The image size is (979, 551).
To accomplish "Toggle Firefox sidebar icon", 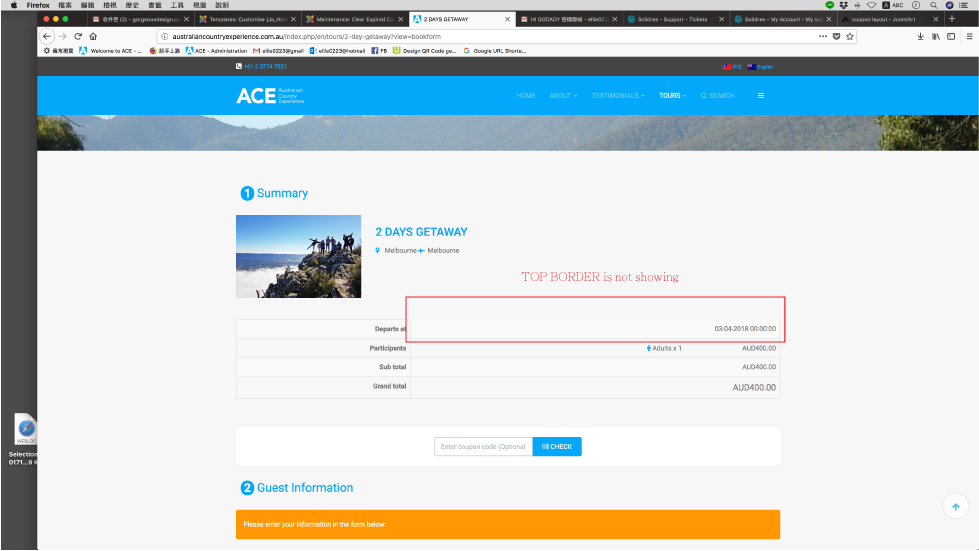I will (951, 36).
